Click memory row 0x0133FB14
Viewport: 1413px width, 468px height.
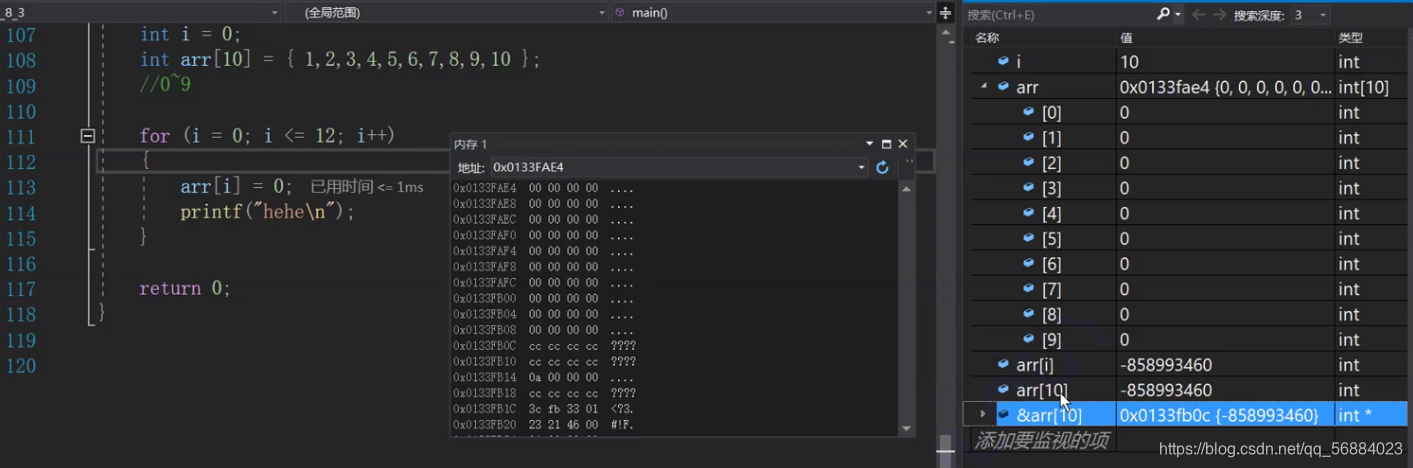545,377
